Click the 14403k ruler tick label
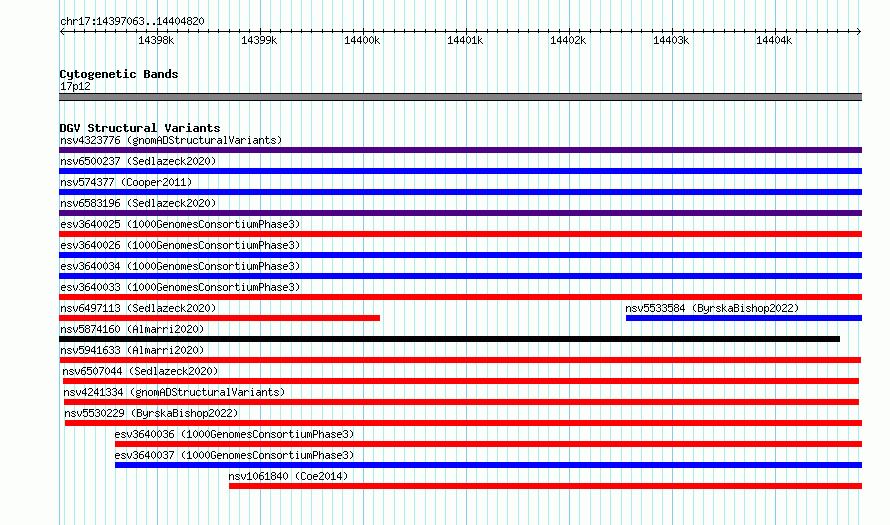This screenshot has width=890, height=525. [x=671, y=40]
